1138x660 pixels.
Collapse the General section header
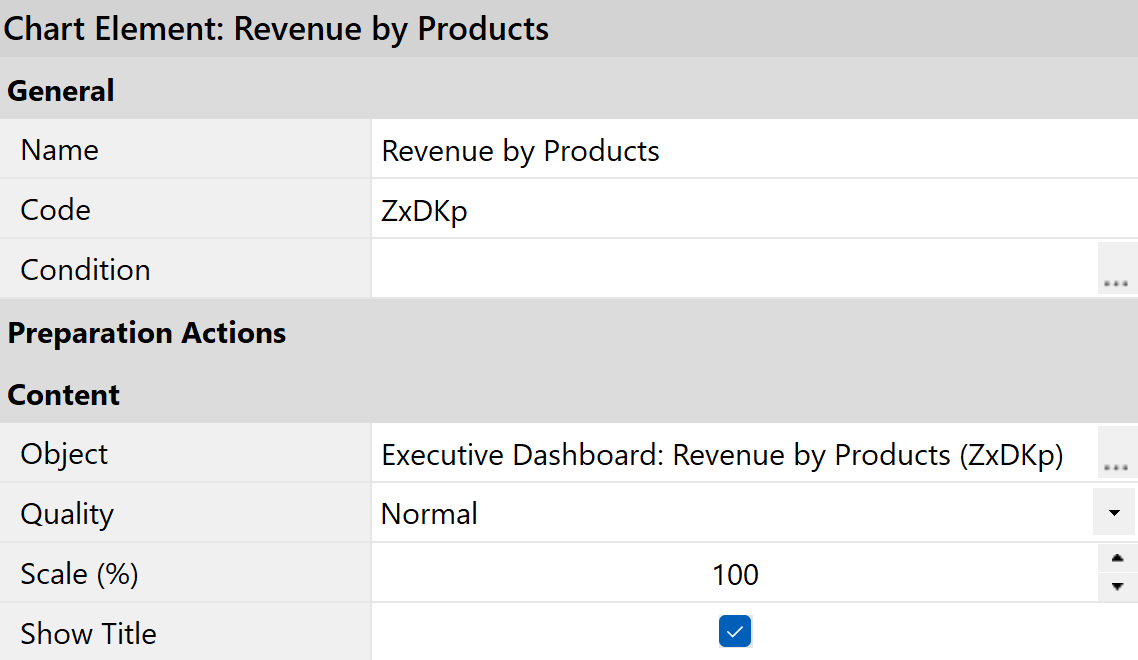pos(61,90)
